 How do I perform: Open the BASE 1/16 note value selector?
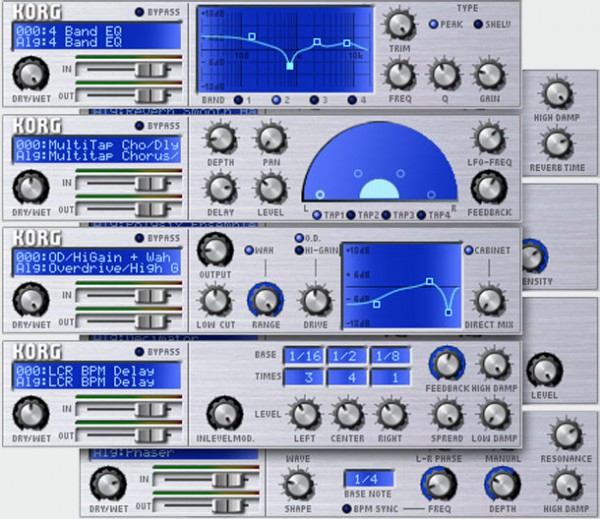pyautogui.click(x=305, y=356)
